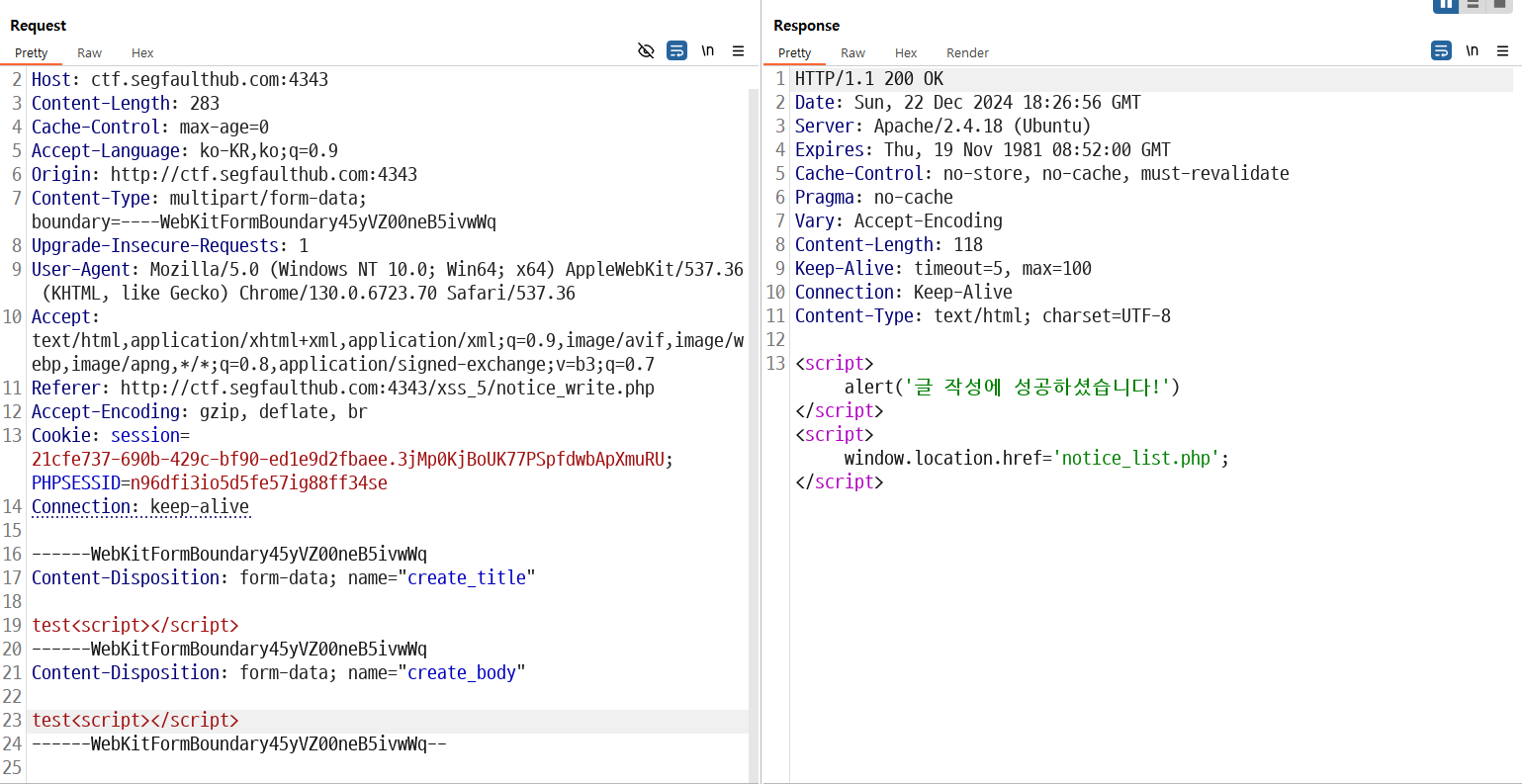Click the Expires: Thu, 19 Nov 1981 line
Image resolution: width=1522 pixels, height=784 pixels.
983,149
